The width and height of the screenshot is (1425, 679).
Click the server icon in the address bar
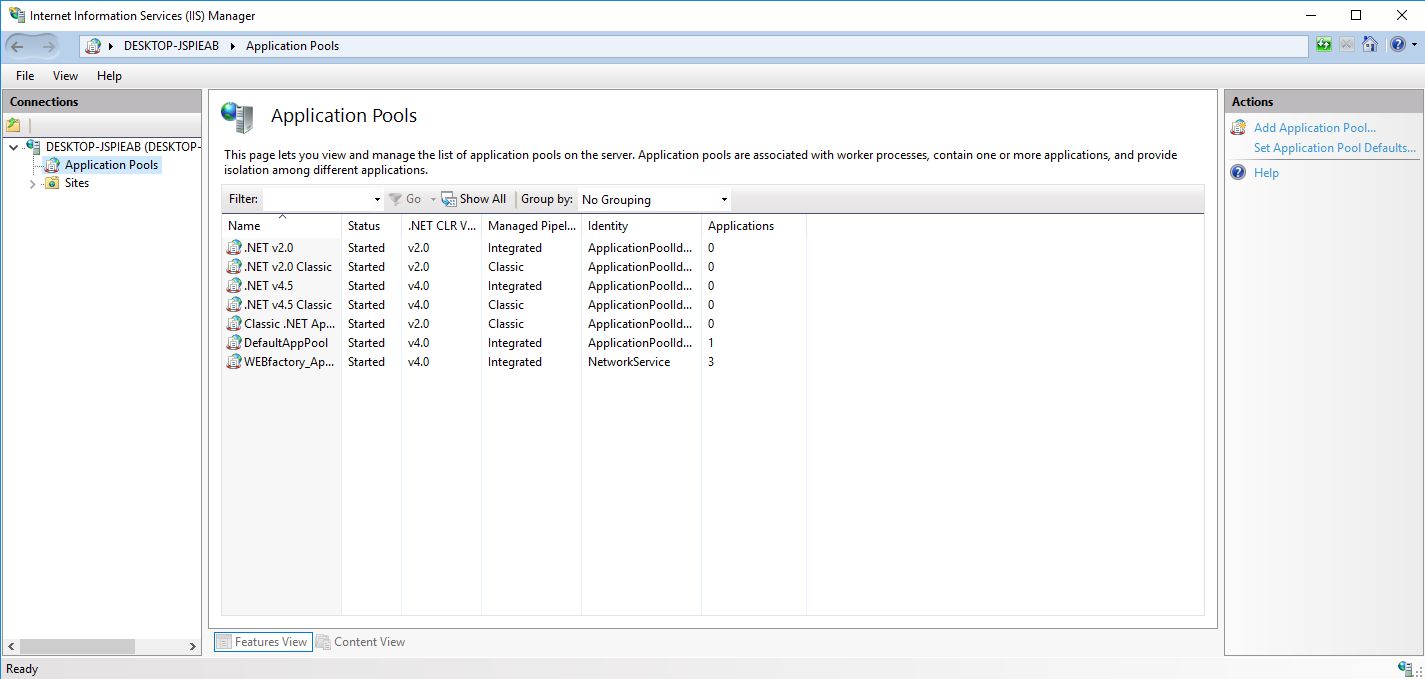94,45
